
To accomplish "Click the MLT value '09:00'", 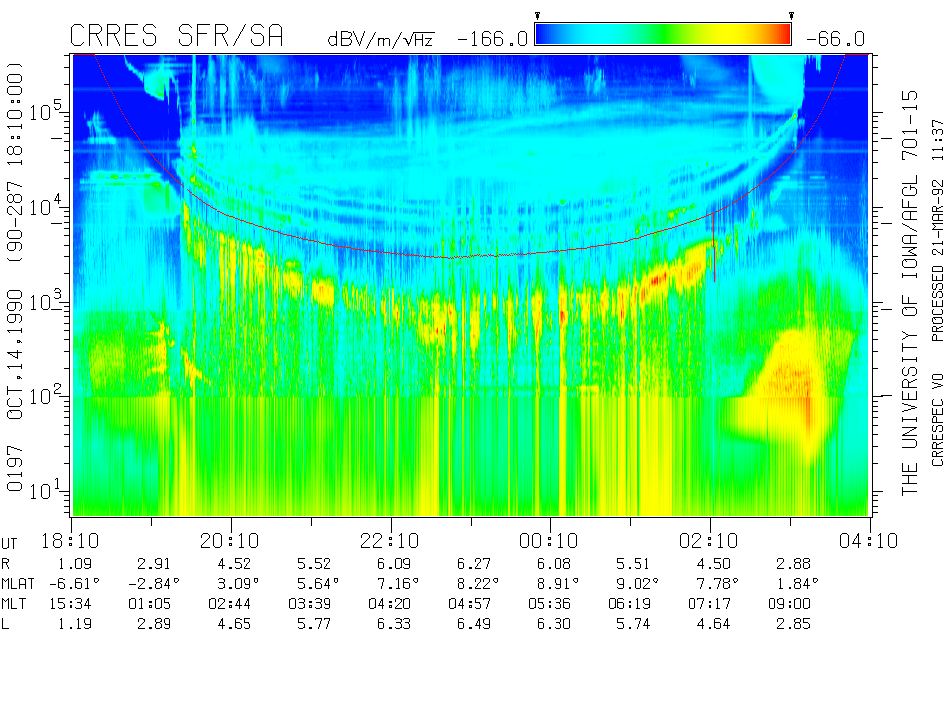I will point(789,604).
